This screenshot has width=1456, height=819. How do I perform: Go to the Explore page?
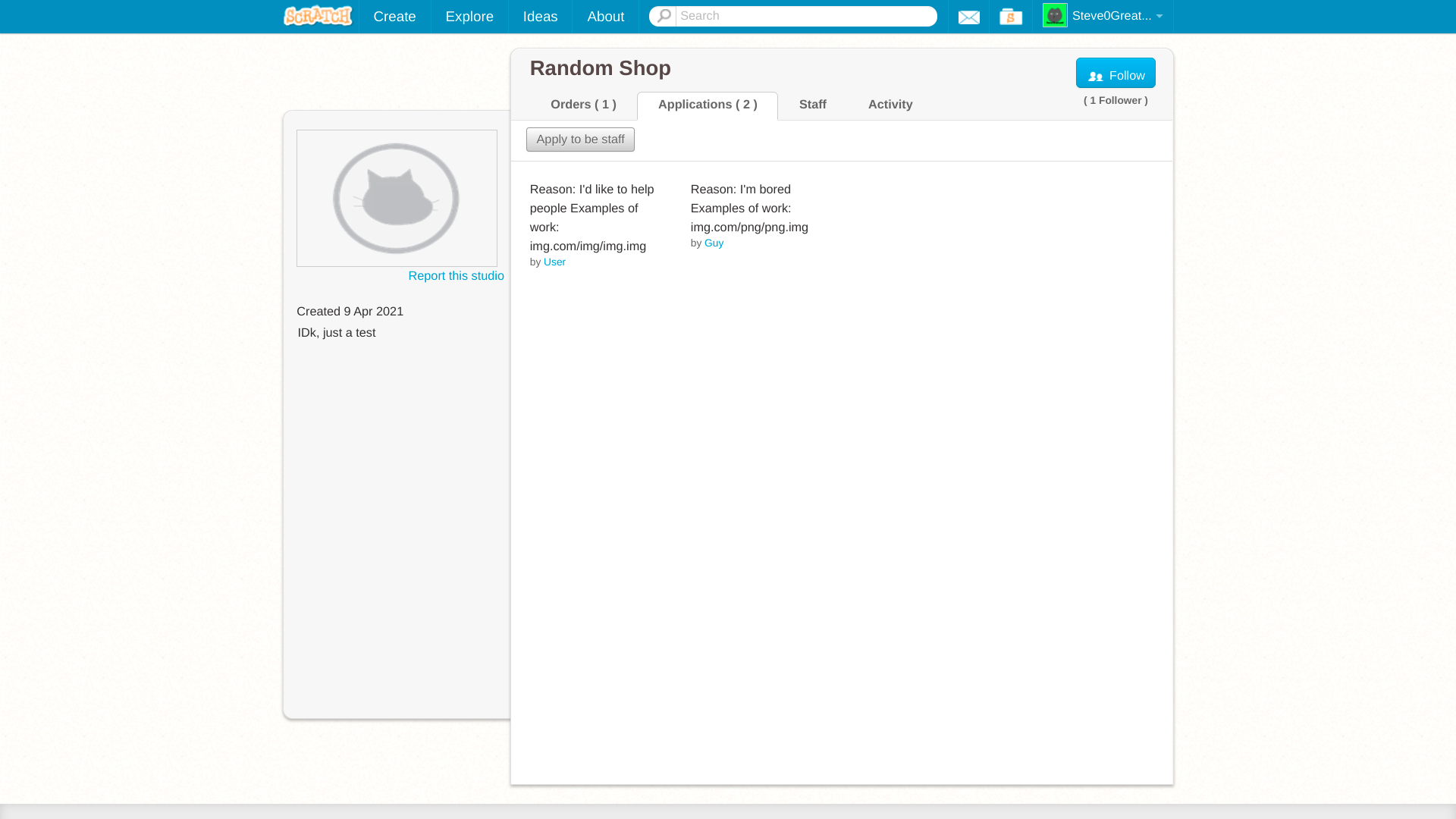click(469, 17)
